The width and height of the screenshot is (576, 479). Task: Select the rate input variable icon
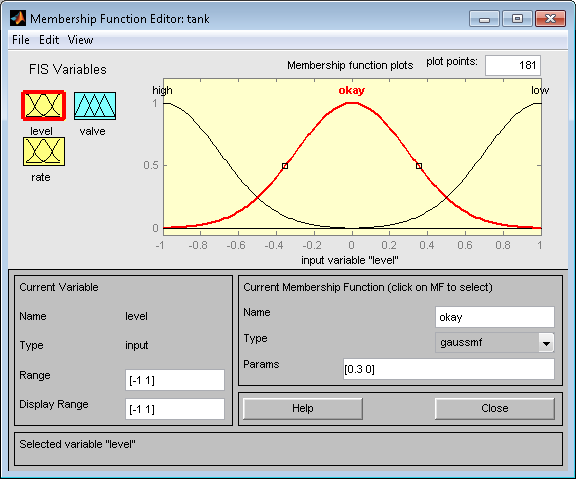(x=44, y=152)
